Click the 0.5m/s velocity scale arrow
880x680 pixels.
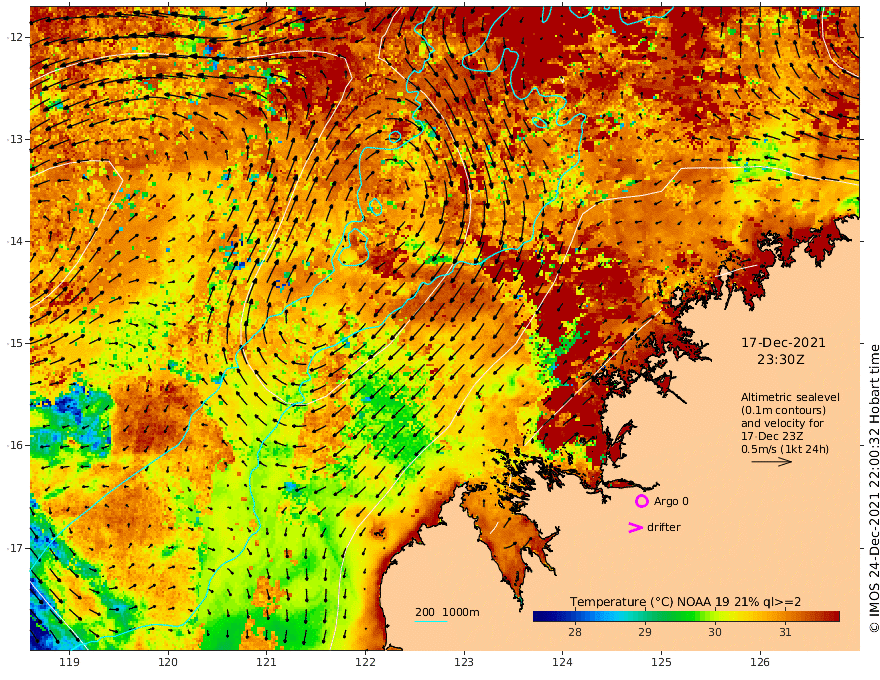[x=772, y=462]
